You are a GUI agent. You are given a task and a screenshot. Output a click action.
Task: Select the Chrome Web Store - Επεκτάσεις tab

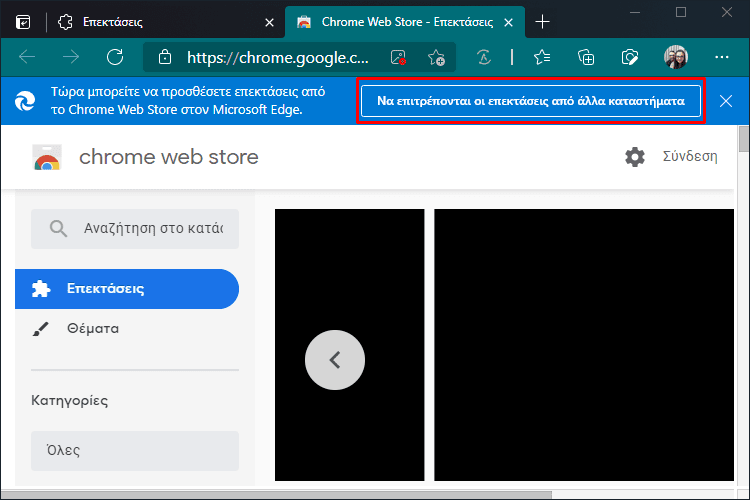click(x=405, y=22)
